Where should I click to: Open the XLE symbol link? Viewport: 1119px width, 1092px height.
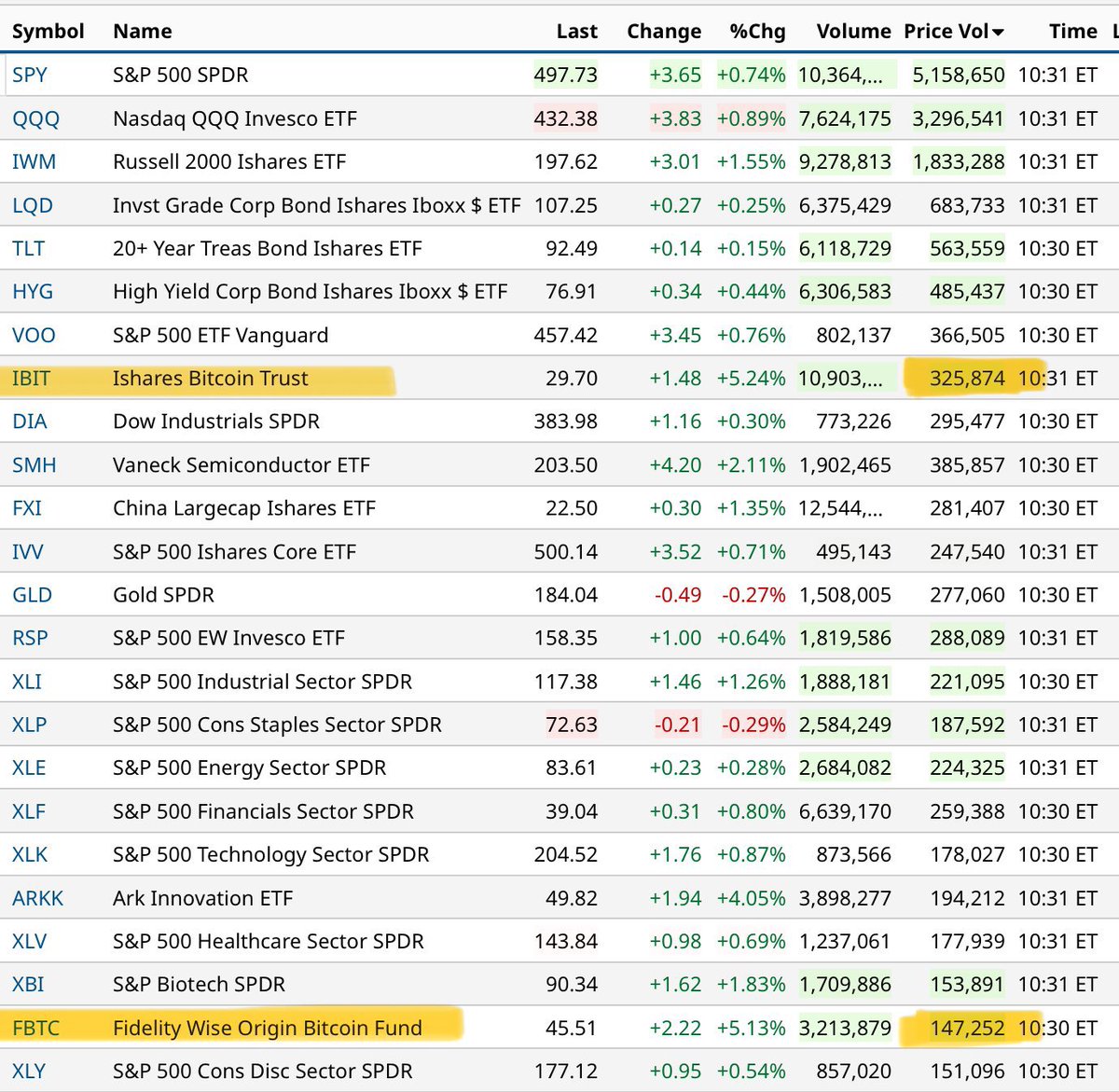tap(29, 767)
